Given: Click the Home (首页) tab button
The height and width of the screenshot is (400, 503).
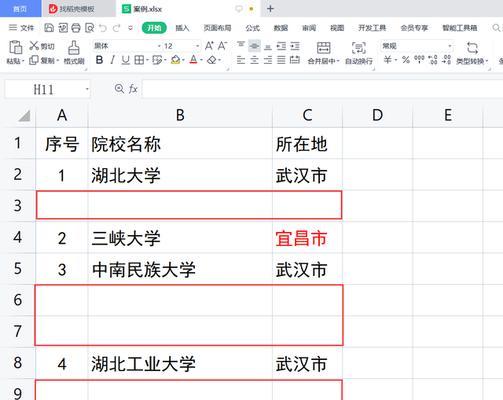Looking at the screenshot, I should 20,9.
